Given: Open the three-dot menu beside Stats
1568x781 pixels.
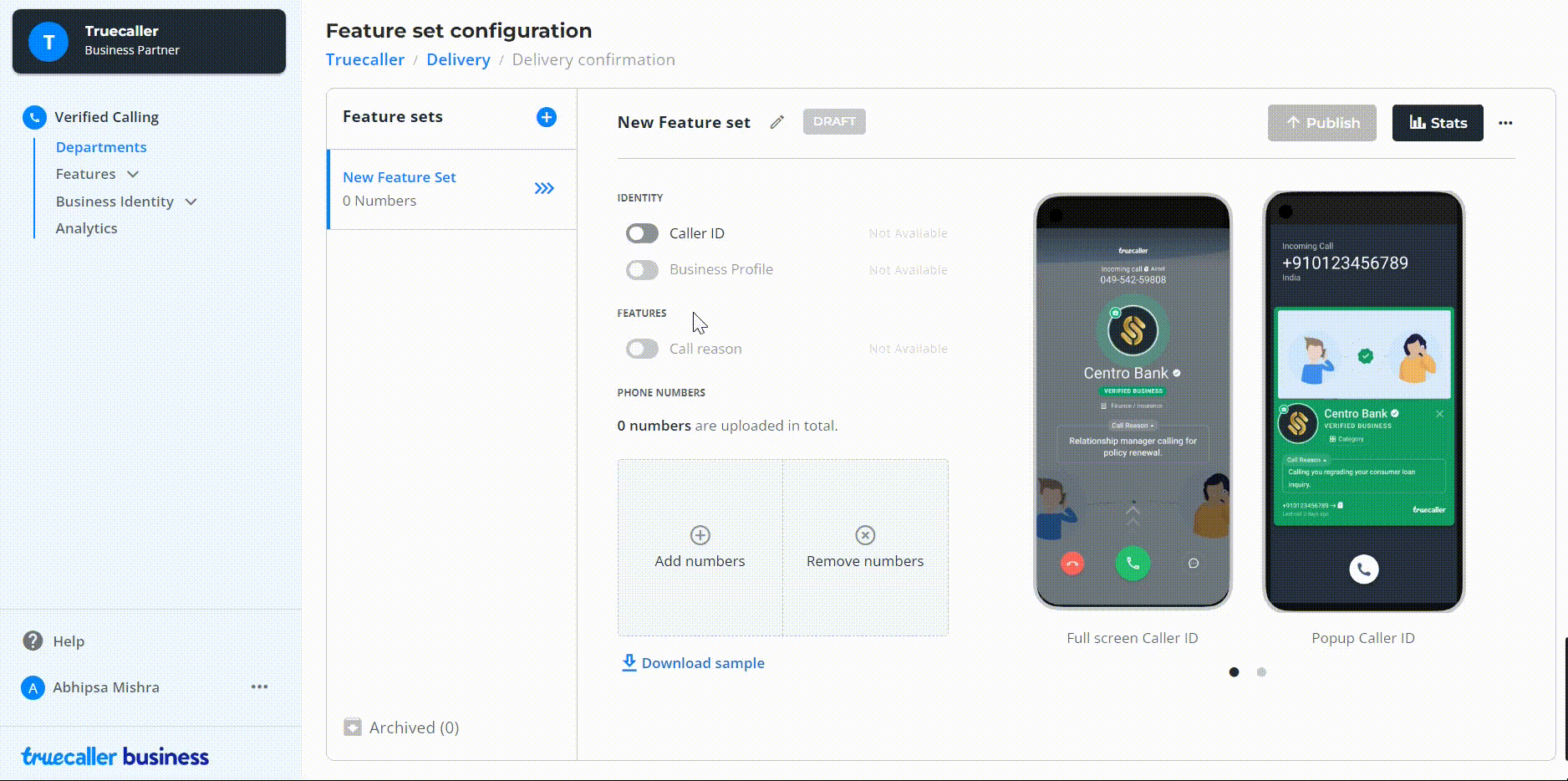Looking at the screenshot, I should (1505, 123).
